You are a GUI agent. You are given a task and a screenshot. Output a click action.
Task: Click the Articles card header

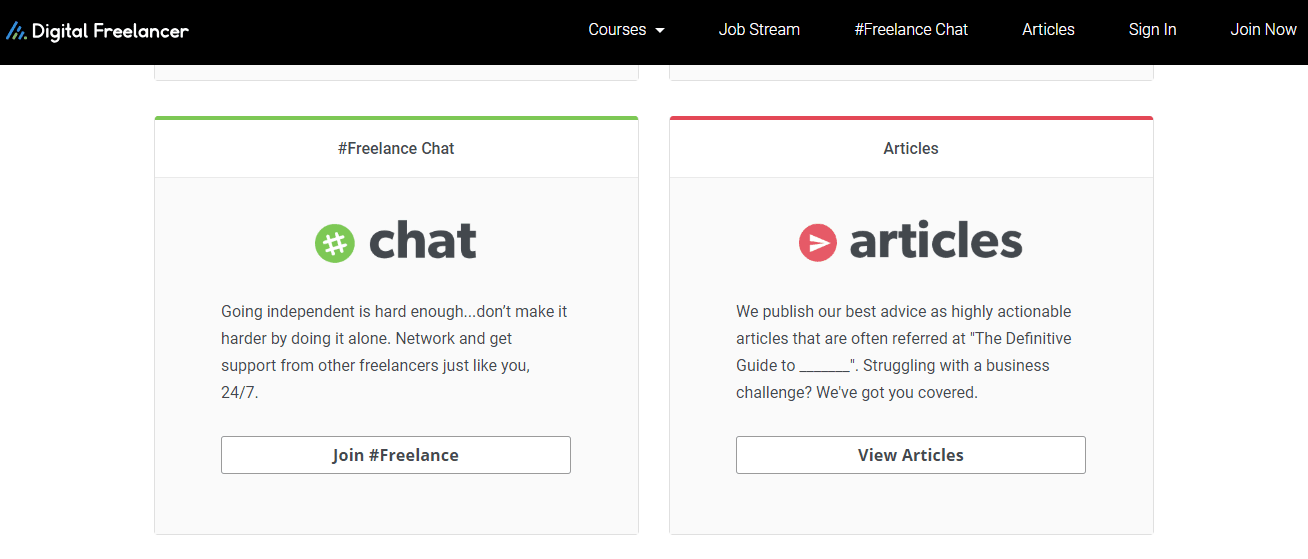pyautogui.click(x=911, y=148)
